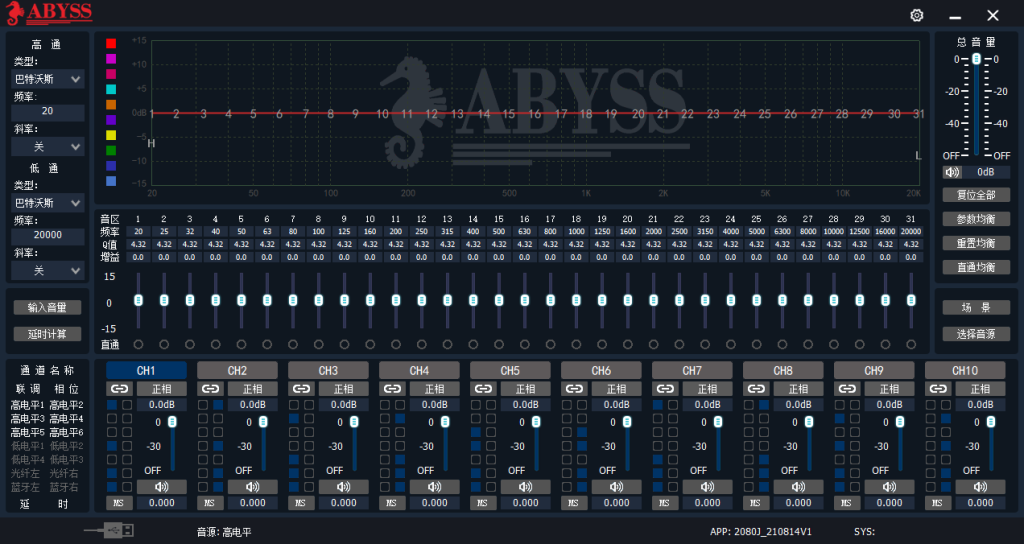Click the 输入音量 button
The height and width of the screenshot is (544, 1024).
point(47,308)
